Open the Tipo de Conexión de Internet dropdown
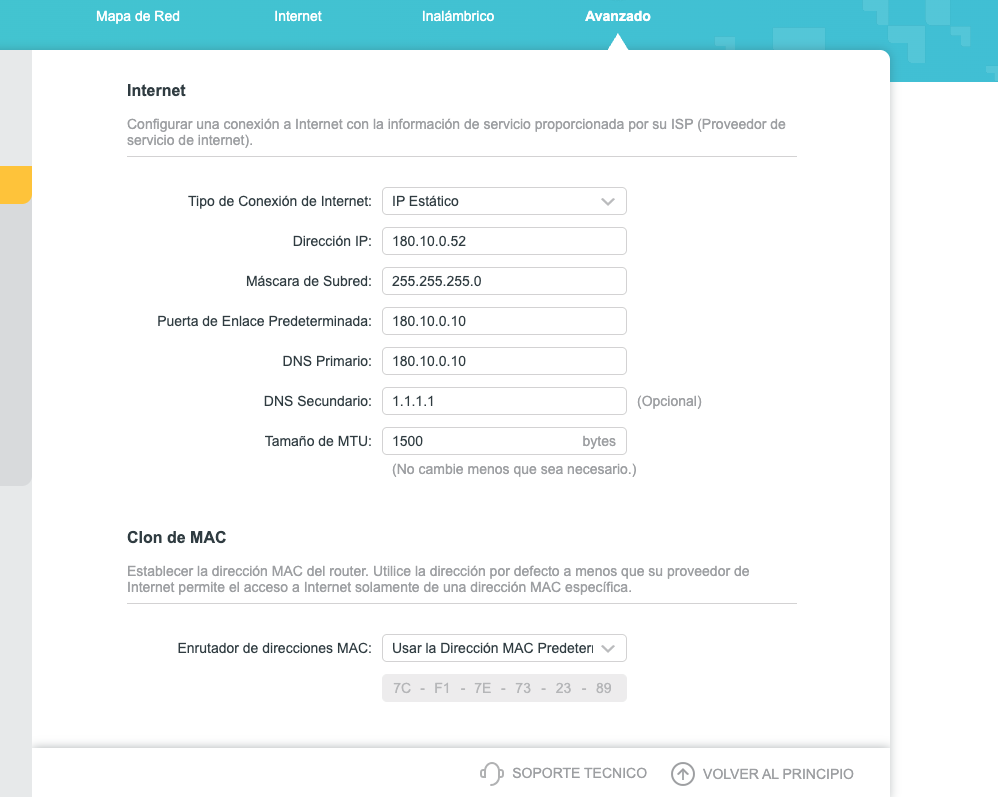This screenshot has height=797, width=998. click(x=504, y=201)
